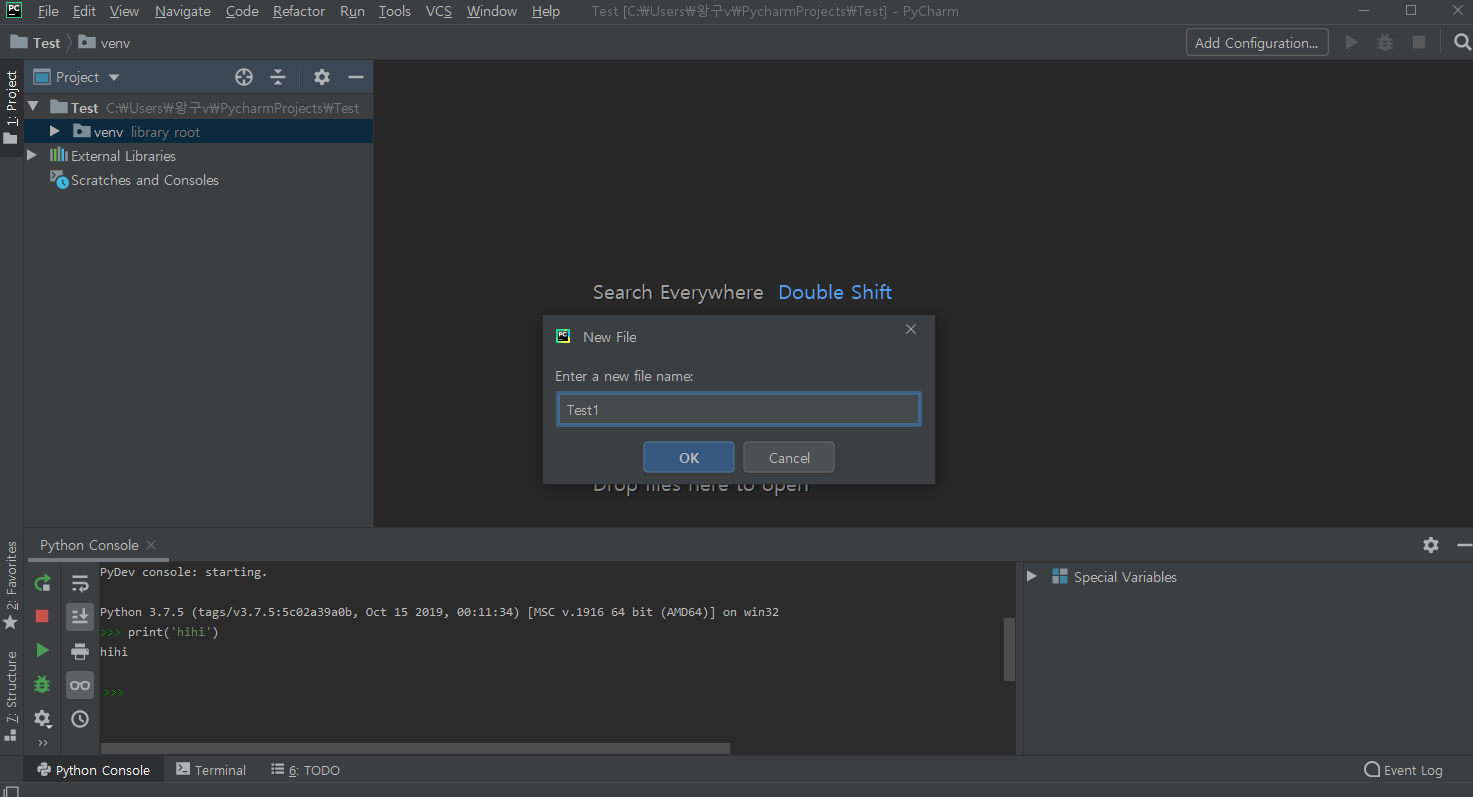Open the Event Log
Screen dimensions: 1473x797
[x=1403, y=770]
